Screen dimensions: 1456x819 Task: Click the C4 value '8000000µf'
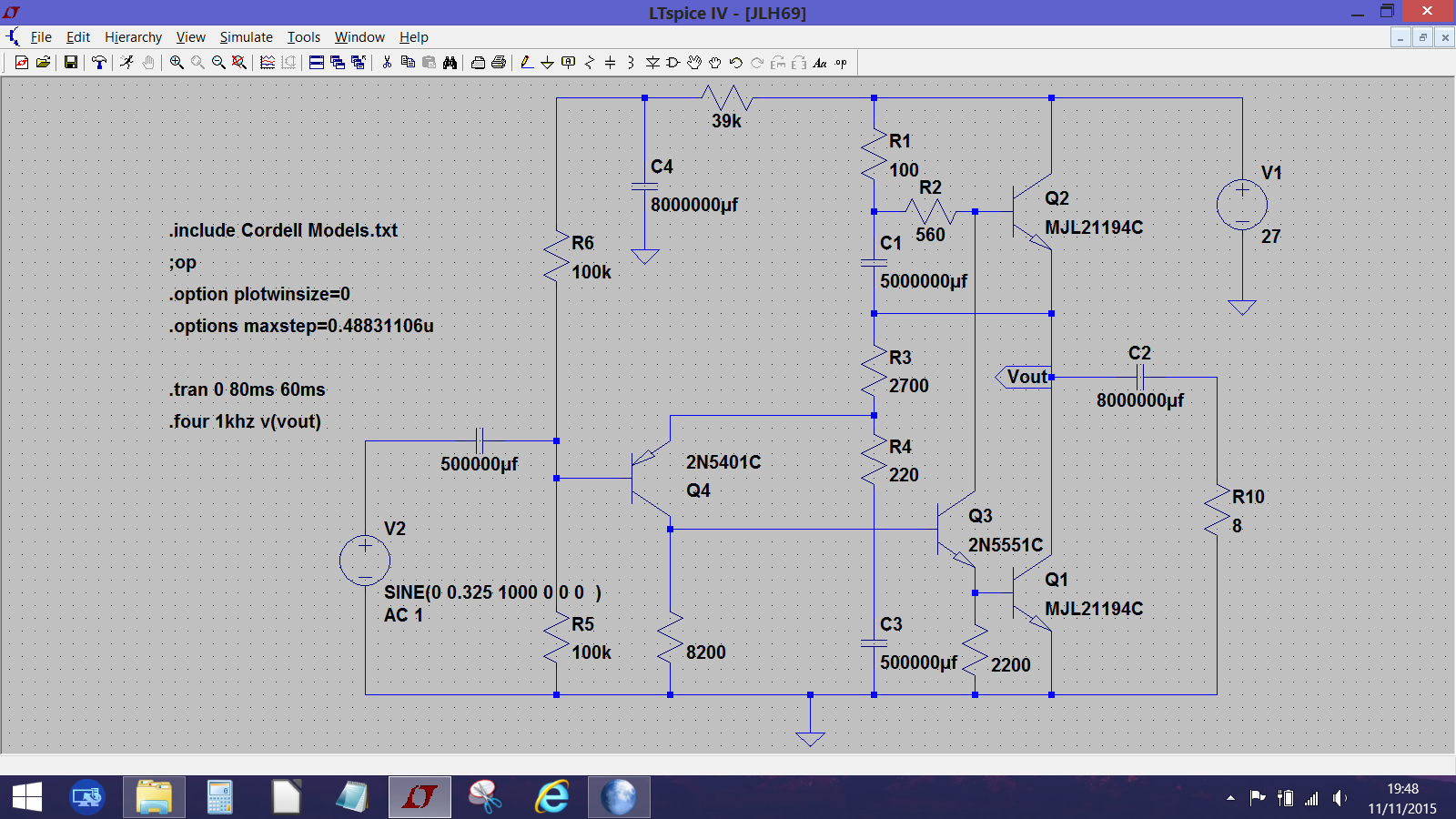(x=694, y=205)
